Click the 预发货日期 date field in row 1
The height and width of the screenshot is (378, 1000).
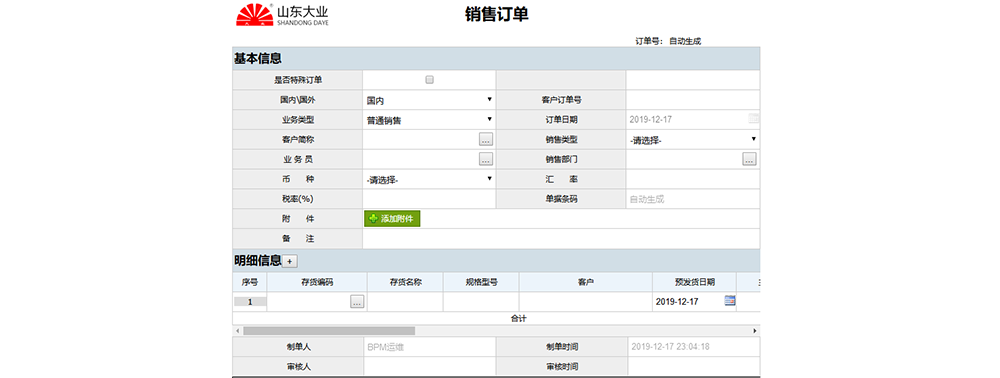(x=689, y=302)
